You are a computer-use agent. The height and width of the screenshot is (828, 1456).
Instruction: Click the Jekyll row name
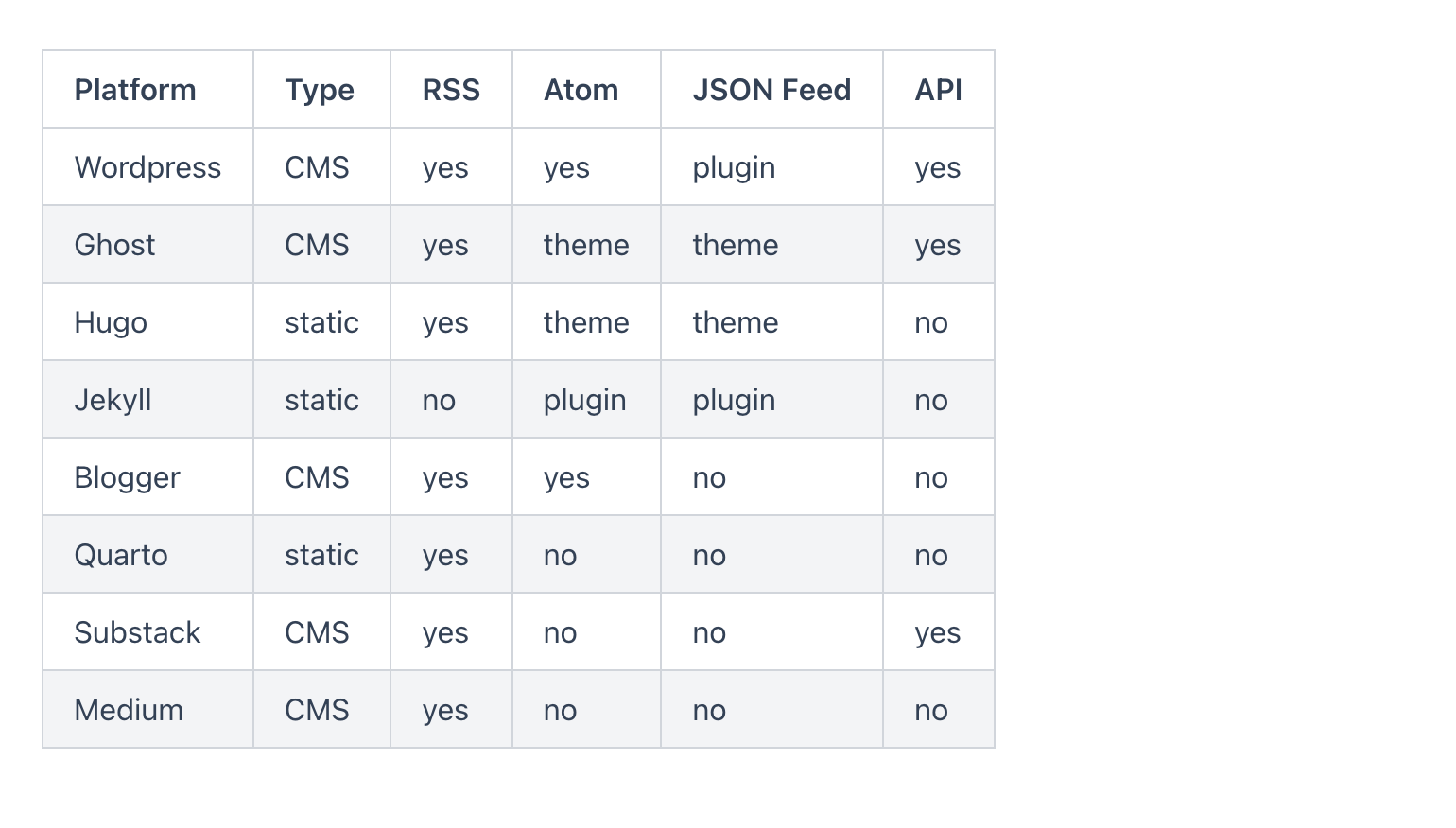click(113, 400)
